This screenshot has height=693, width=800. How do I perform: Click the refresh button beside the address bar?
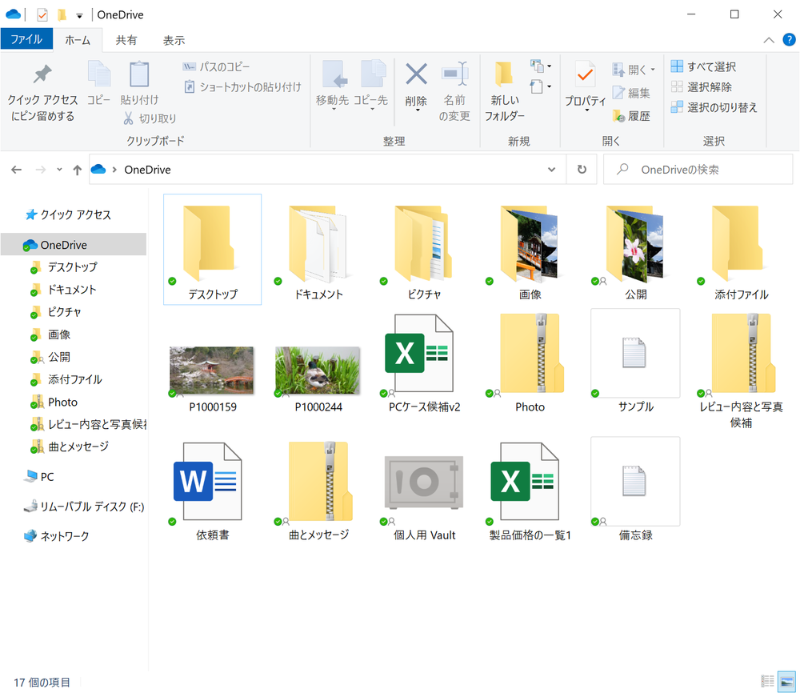pyautogui.click(x=581, y=170)
